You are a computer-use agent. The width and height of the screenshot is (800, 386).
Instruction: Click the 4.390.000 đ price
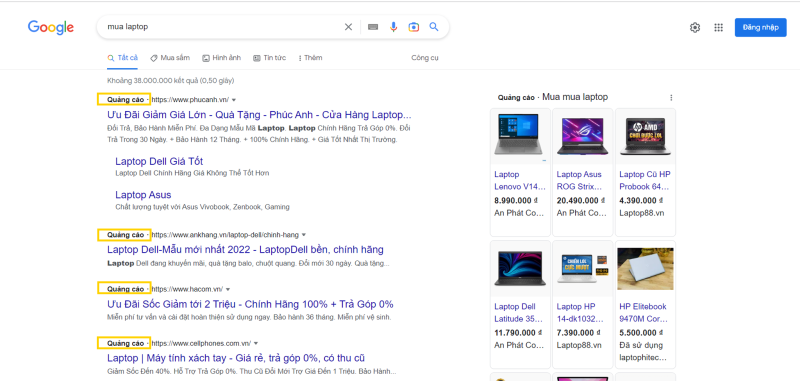641,200
